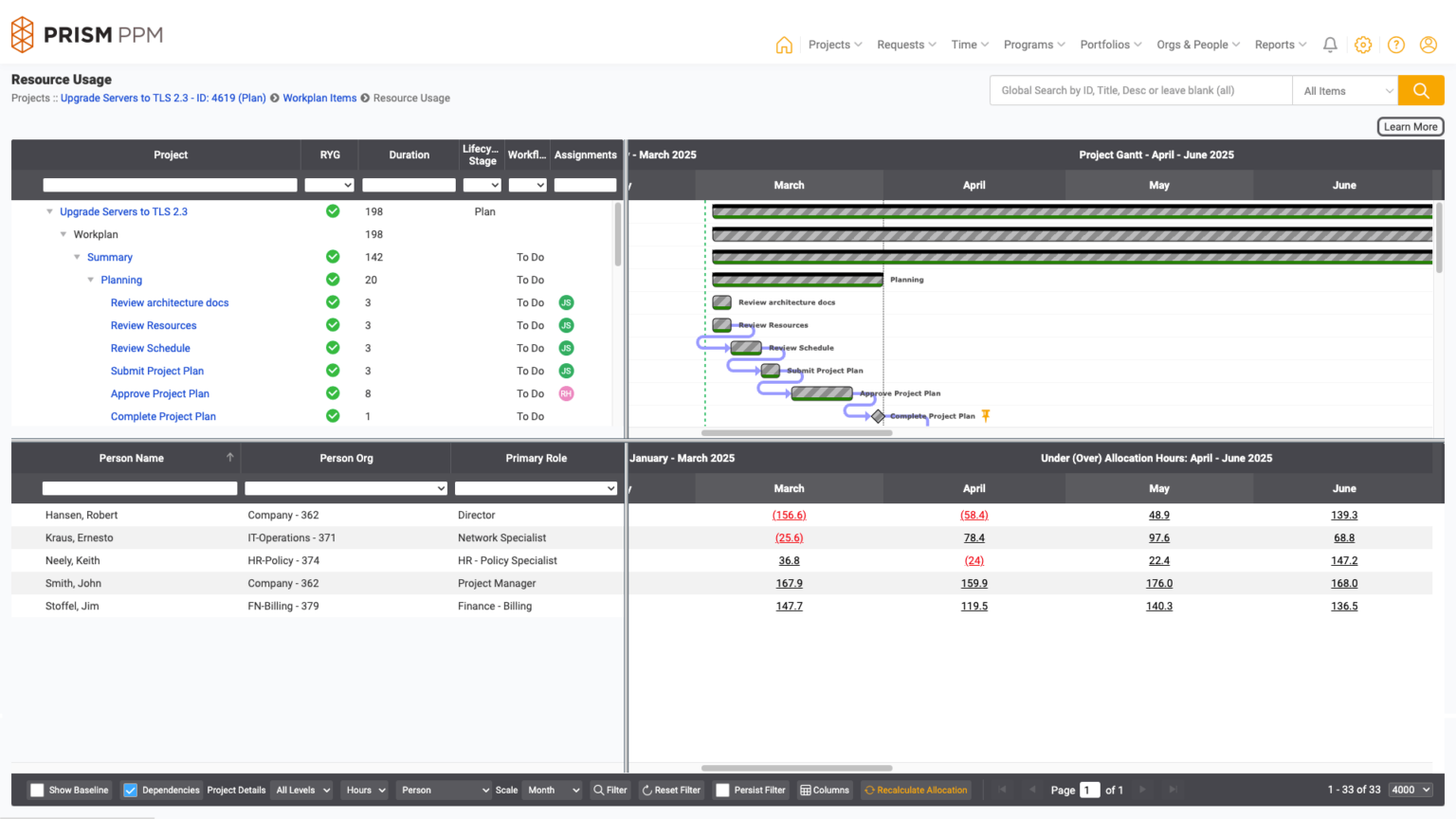Click JS assignment avatar for Review Resources
This screenshot has width=1456, height=819.
click(566, 325)
